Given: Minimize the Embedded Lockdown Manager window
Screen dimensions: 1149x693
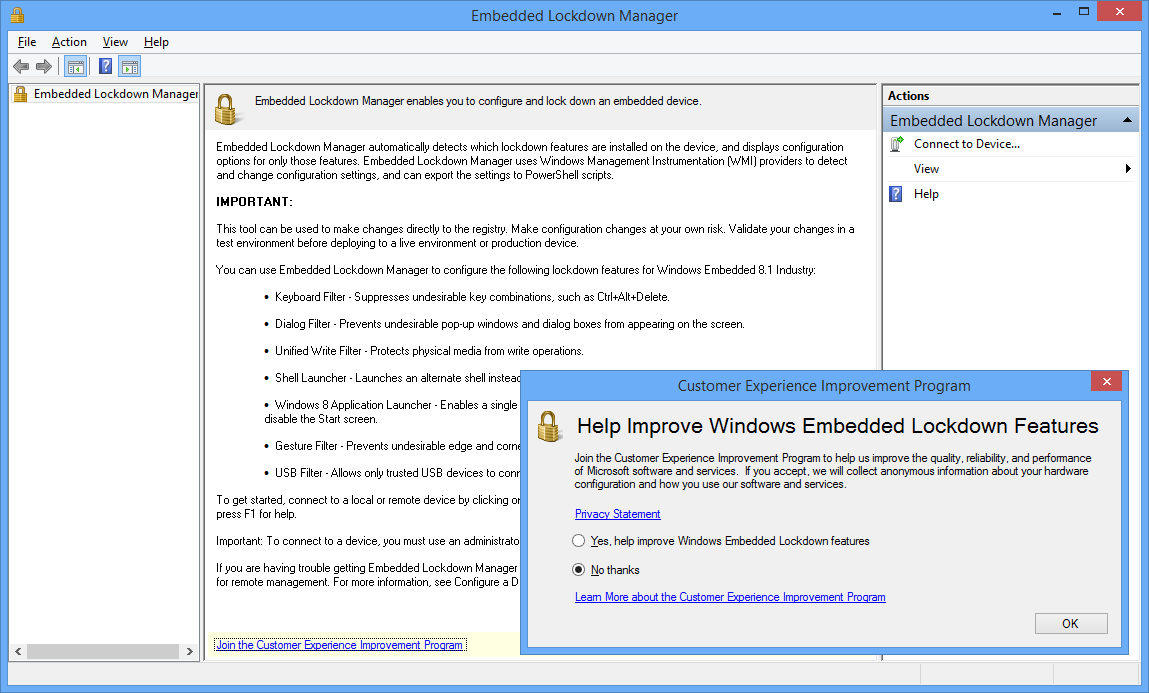Looking at the screenshot, I should point(1057,12).
